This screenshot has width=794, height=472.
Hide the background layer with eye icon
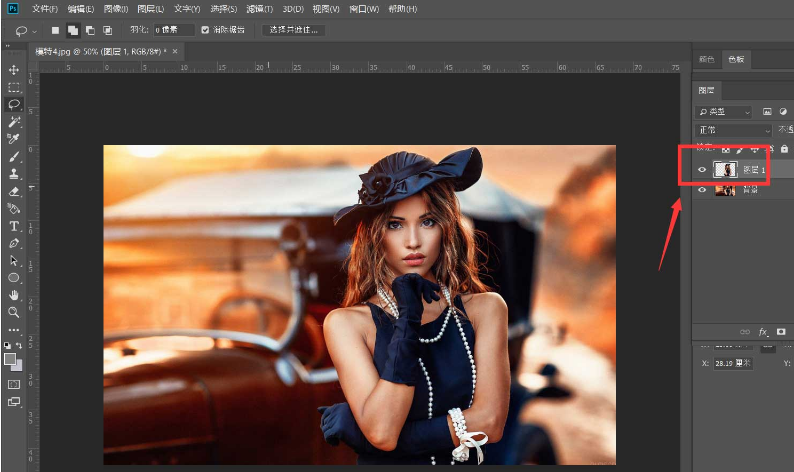pyautogui.click(x=701, y=190)
